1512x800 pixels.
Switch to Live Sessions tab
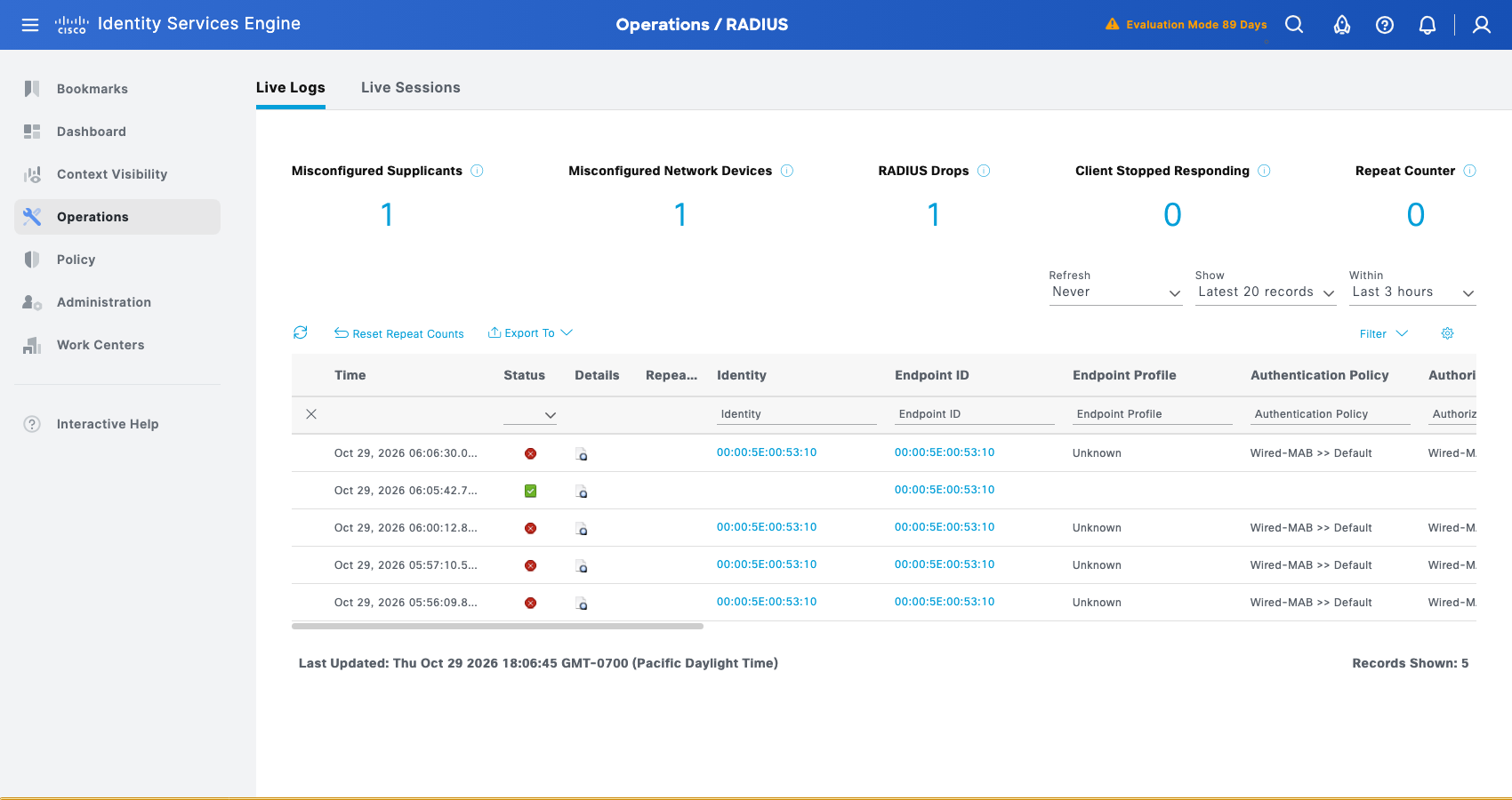(x=411, y=87)
